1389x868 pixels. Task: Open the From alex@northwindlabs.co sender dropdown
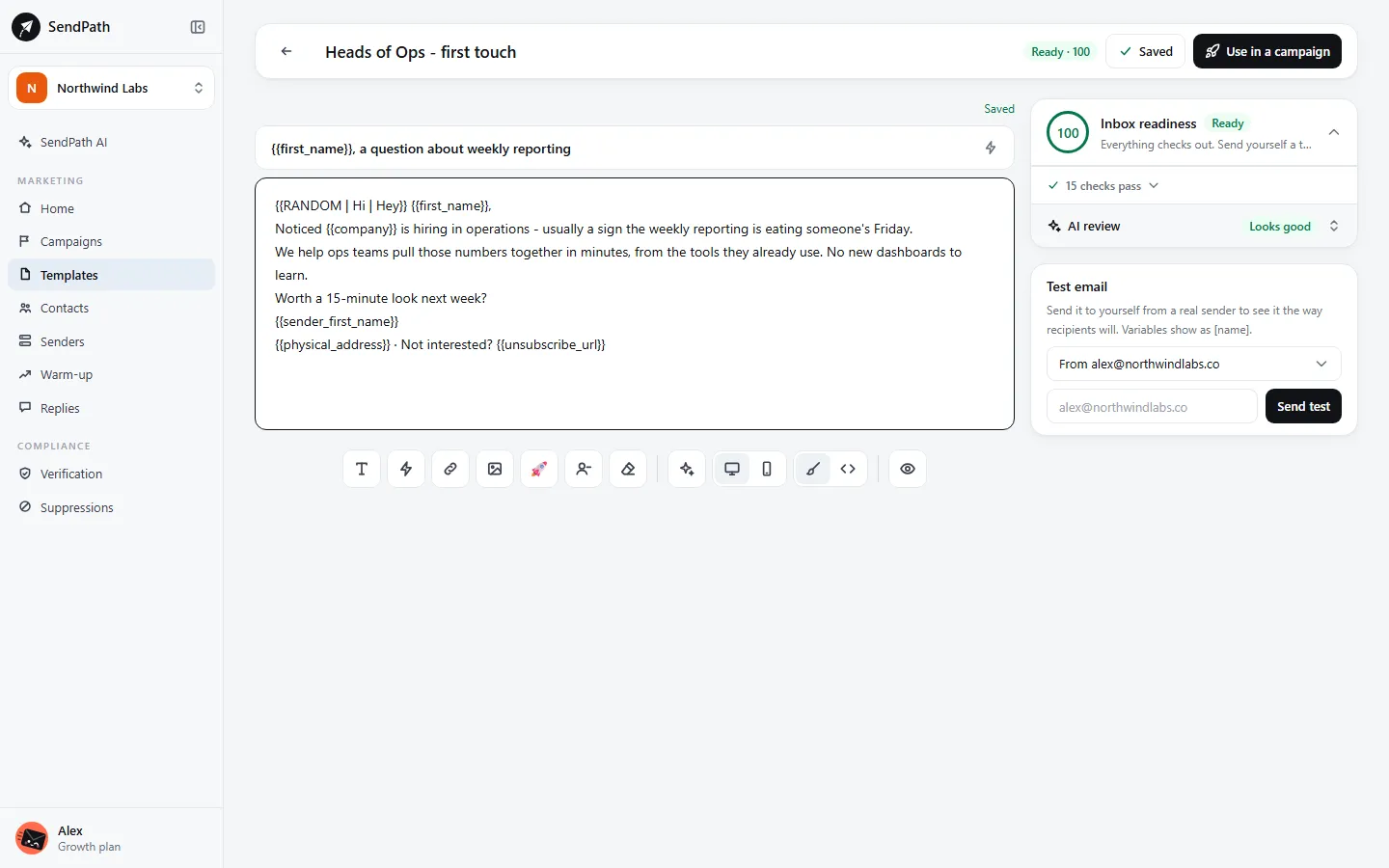(x=1194, y=364)
